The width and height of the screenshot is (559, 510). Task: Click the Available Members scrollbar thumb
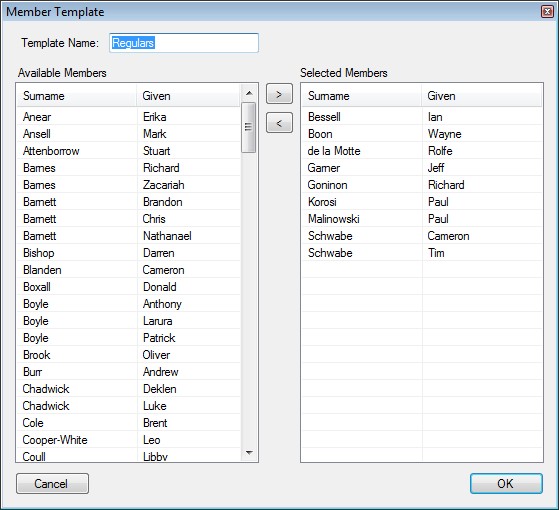point(248,128)
